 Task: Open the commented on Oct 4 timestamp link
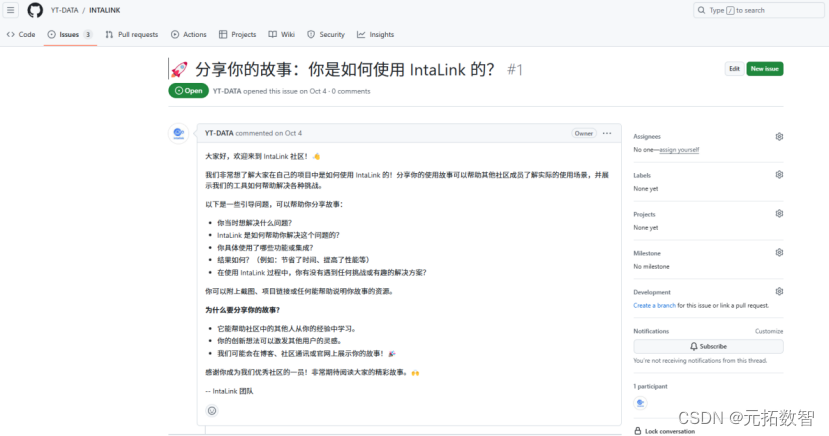tap(269, 133)
